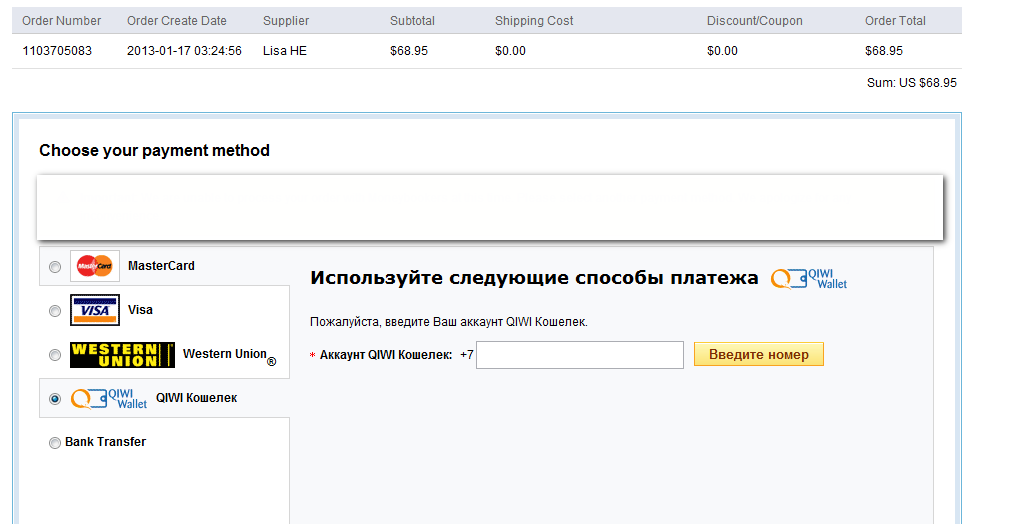Screen dimensions: 1010x524
Task: Click the Order Number column header
Action: (61, 21)
